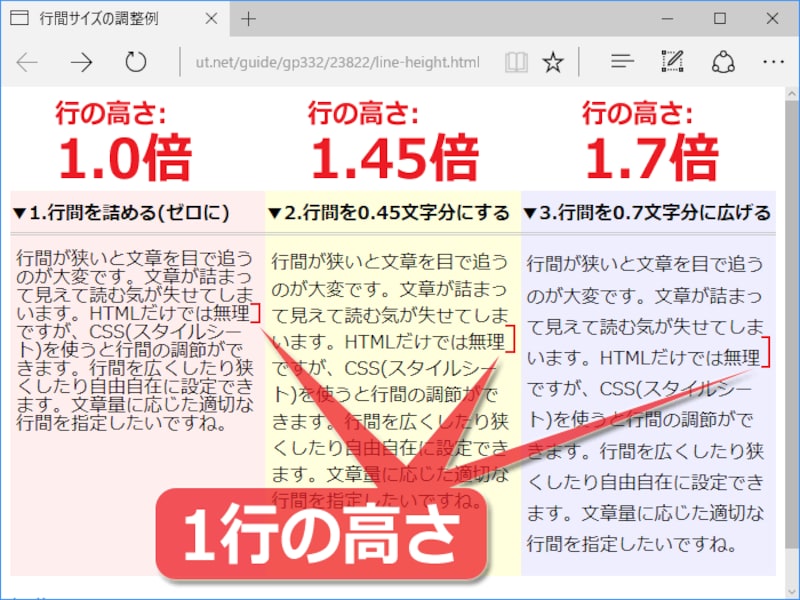The height and width of the screenshot is (600, 800).
Task: Go forward to the next page
Action: [x=80, y=61]
